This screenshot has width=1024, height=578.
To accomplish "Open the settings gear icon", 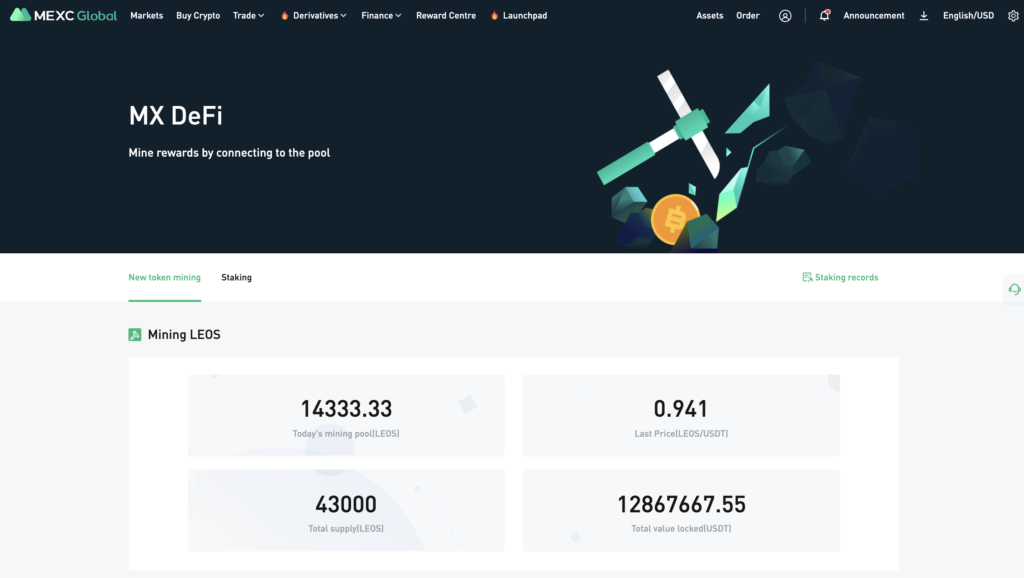I will 1012,16.
